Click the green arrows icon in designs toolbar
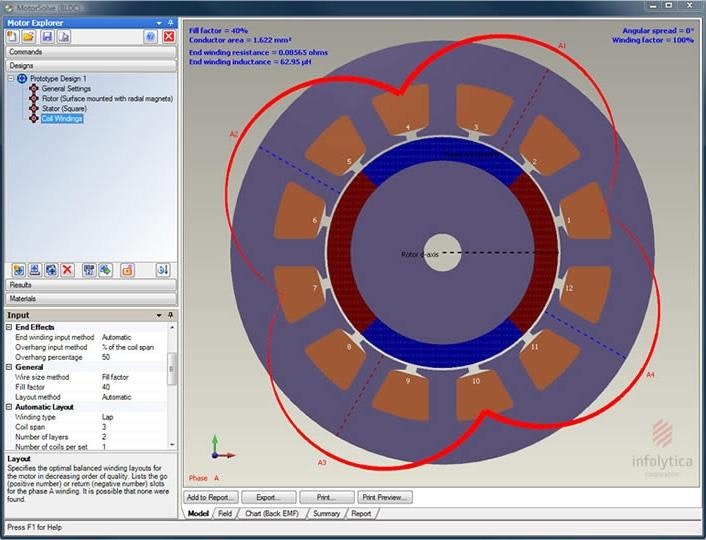This screenshot has height=540, width=706. pyautogui.click(x=105, y=270)
